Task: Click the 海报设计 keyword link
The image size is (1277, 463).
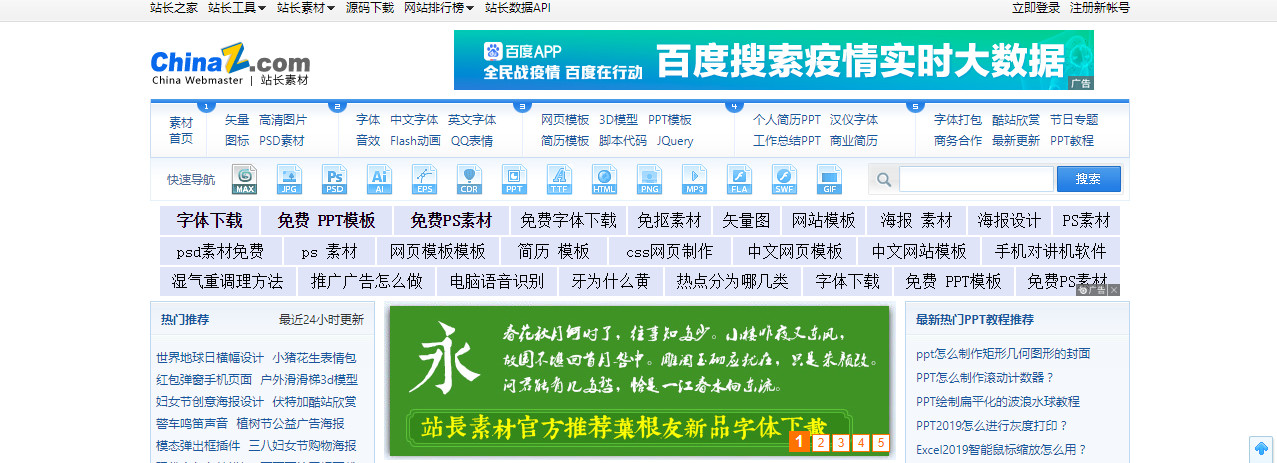Action: 1009,220
